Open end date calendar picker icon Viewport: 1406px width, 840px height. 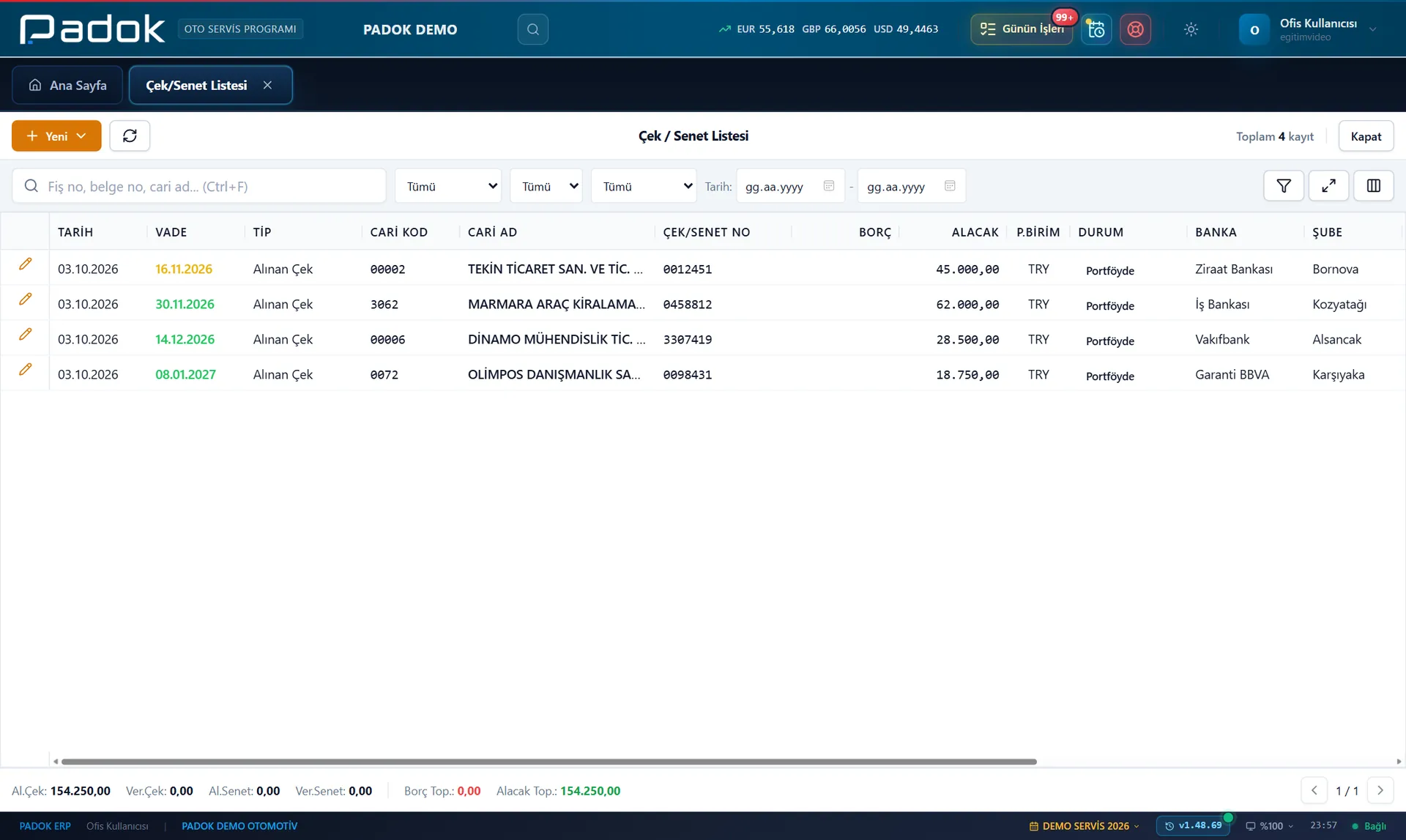point(950,186)
